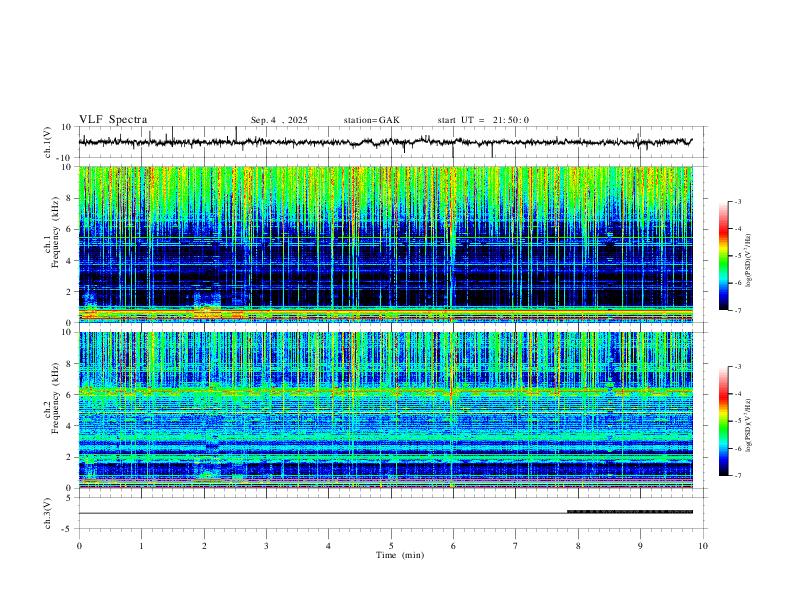Click the '-5' tick on ch.2 colorbar
Screen dimensions: 792x612
coord(737,421)
